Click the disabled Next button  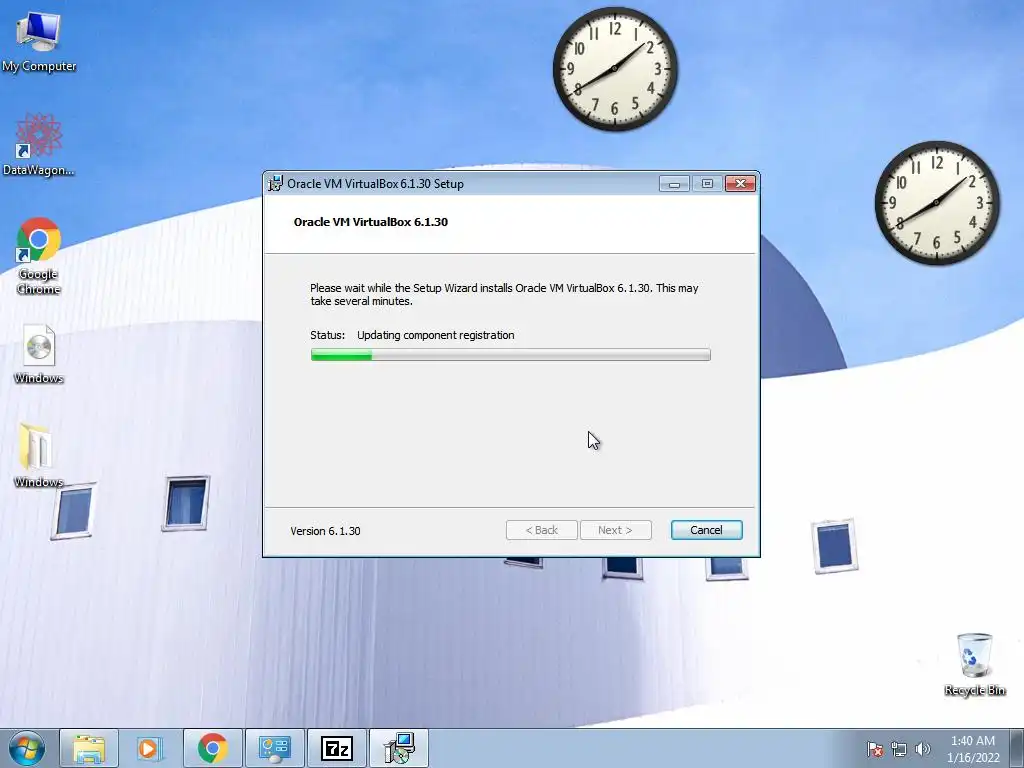point(615,530)
